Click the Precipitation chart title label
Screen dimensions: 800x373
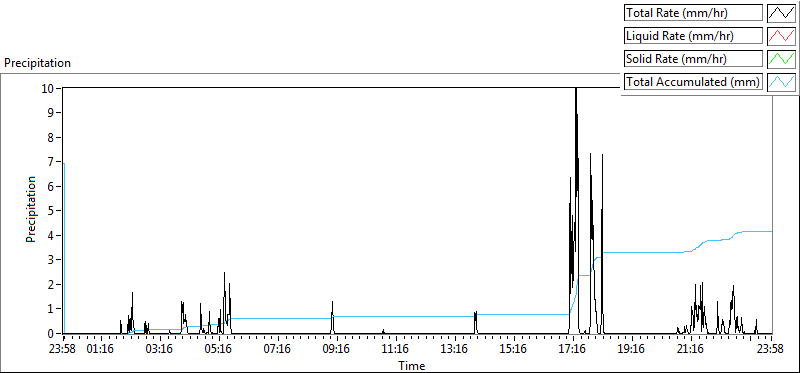37,63
